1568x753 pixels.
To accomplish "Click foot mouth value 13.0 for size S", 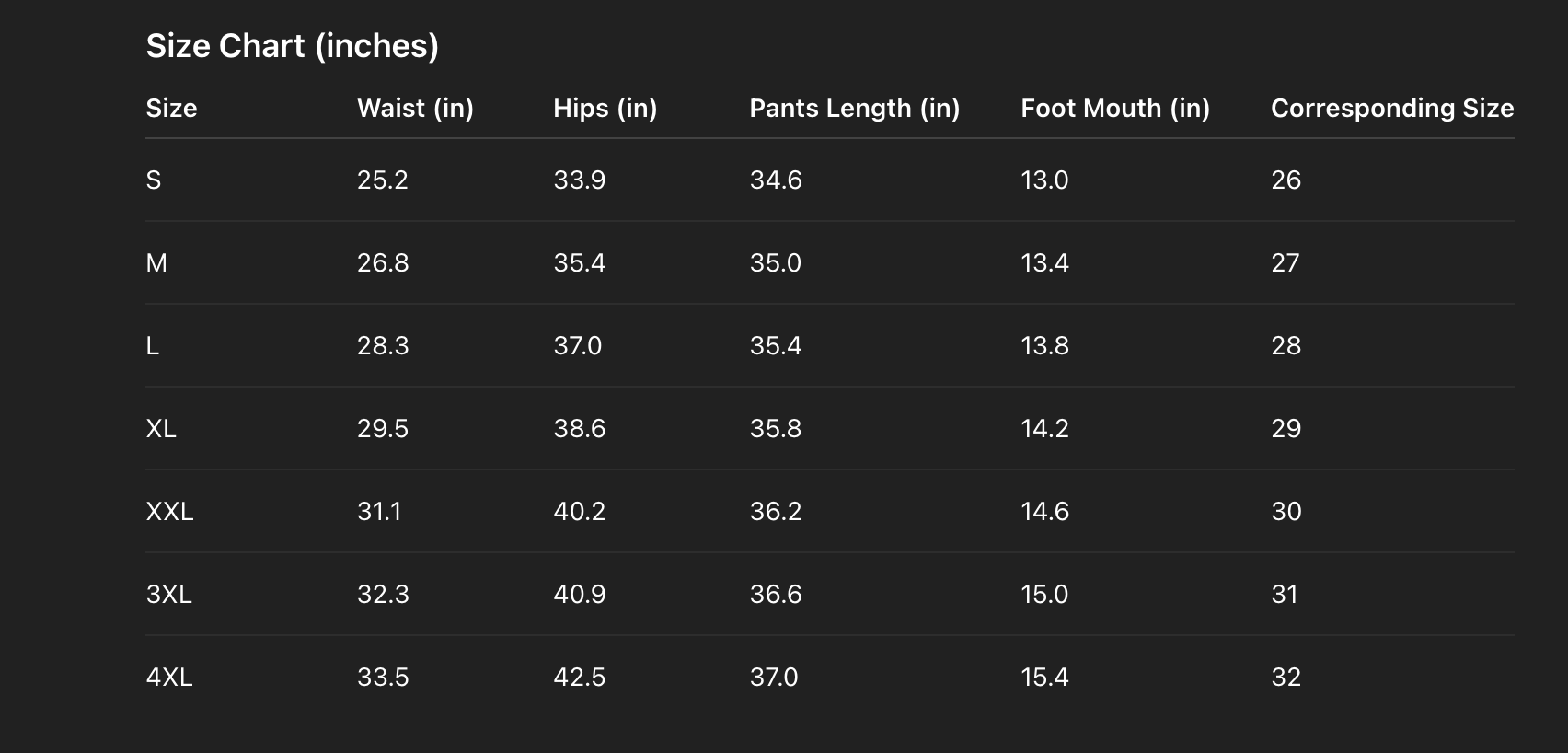I will click(x=1044, y=180).
